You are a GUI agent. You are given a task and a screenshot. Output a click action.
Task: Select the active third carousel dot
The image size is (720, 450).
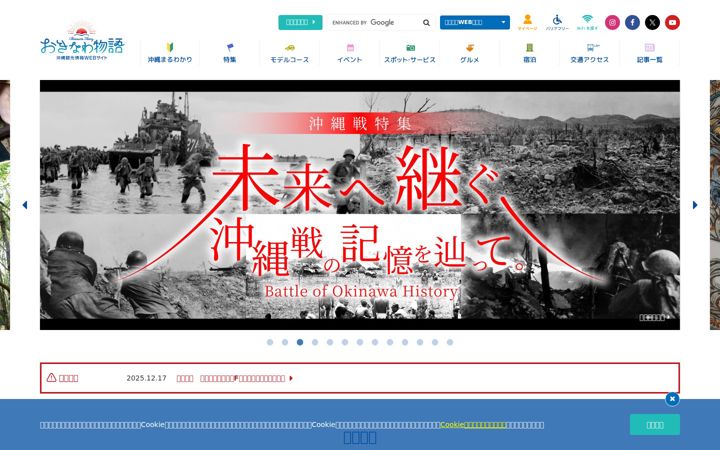300,342
